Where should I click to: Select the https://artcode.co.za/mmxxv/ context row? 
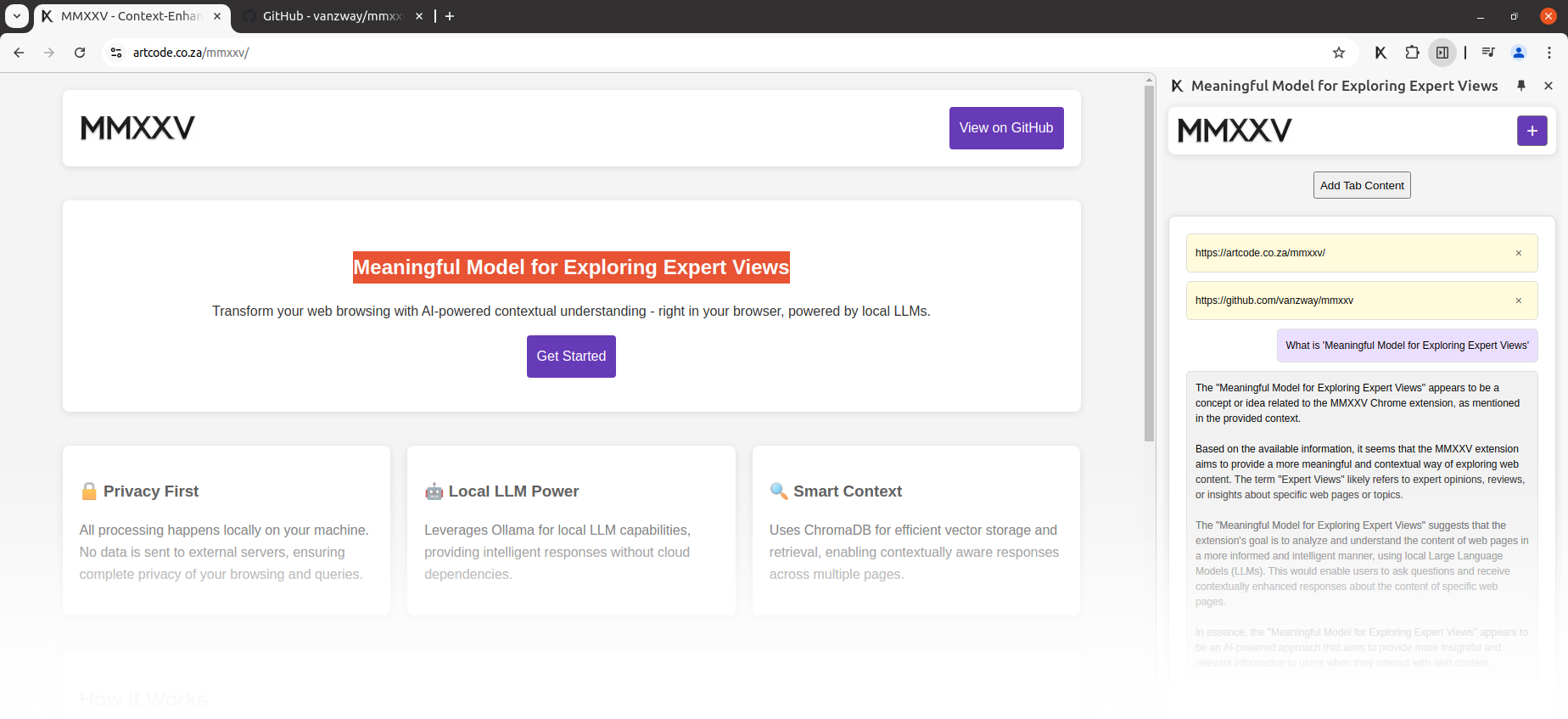[1362, 253]
